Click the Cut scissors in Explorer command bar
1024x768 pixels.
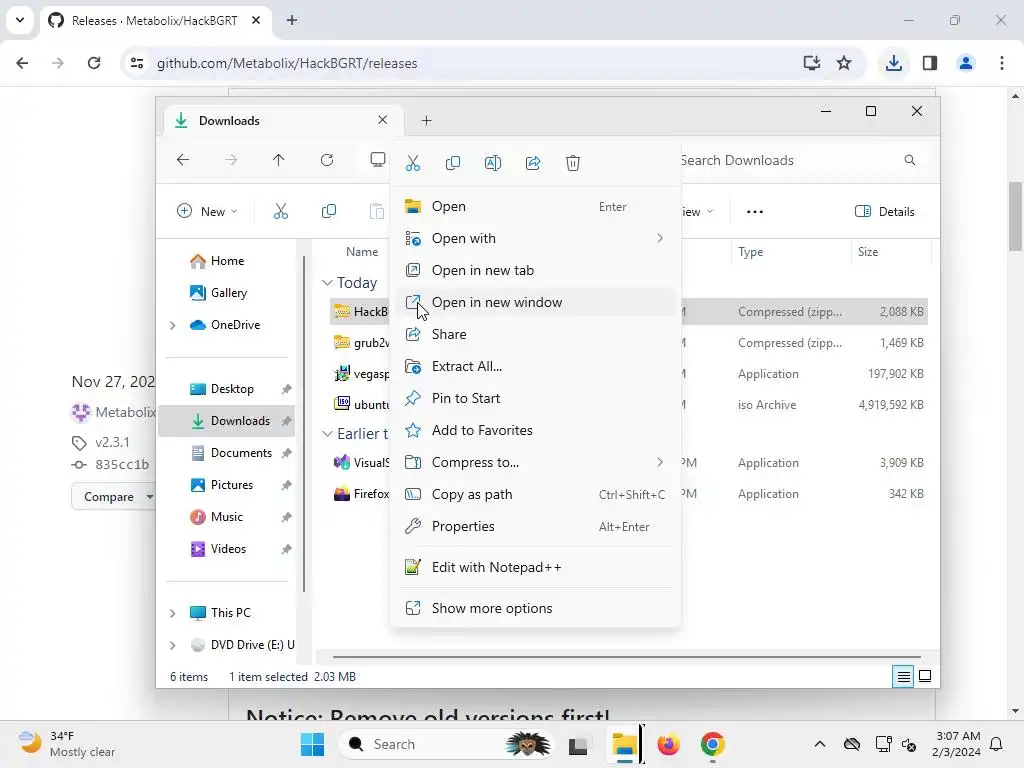(x=281, y=212)
